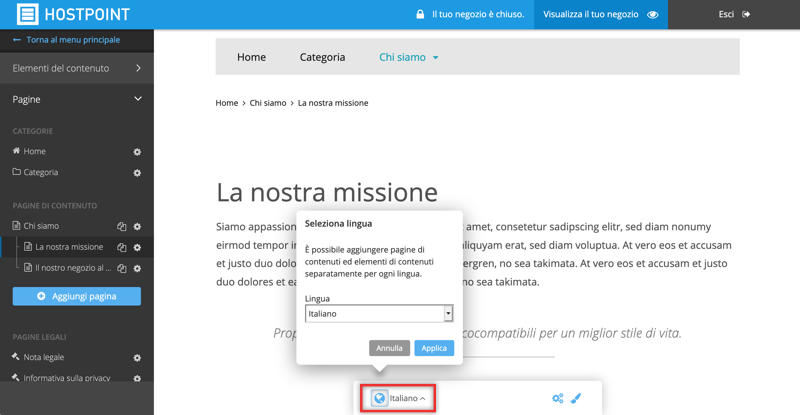Screen dimensions: 800x415
Task: Click Esci to log out
Action: click(726, 14)
